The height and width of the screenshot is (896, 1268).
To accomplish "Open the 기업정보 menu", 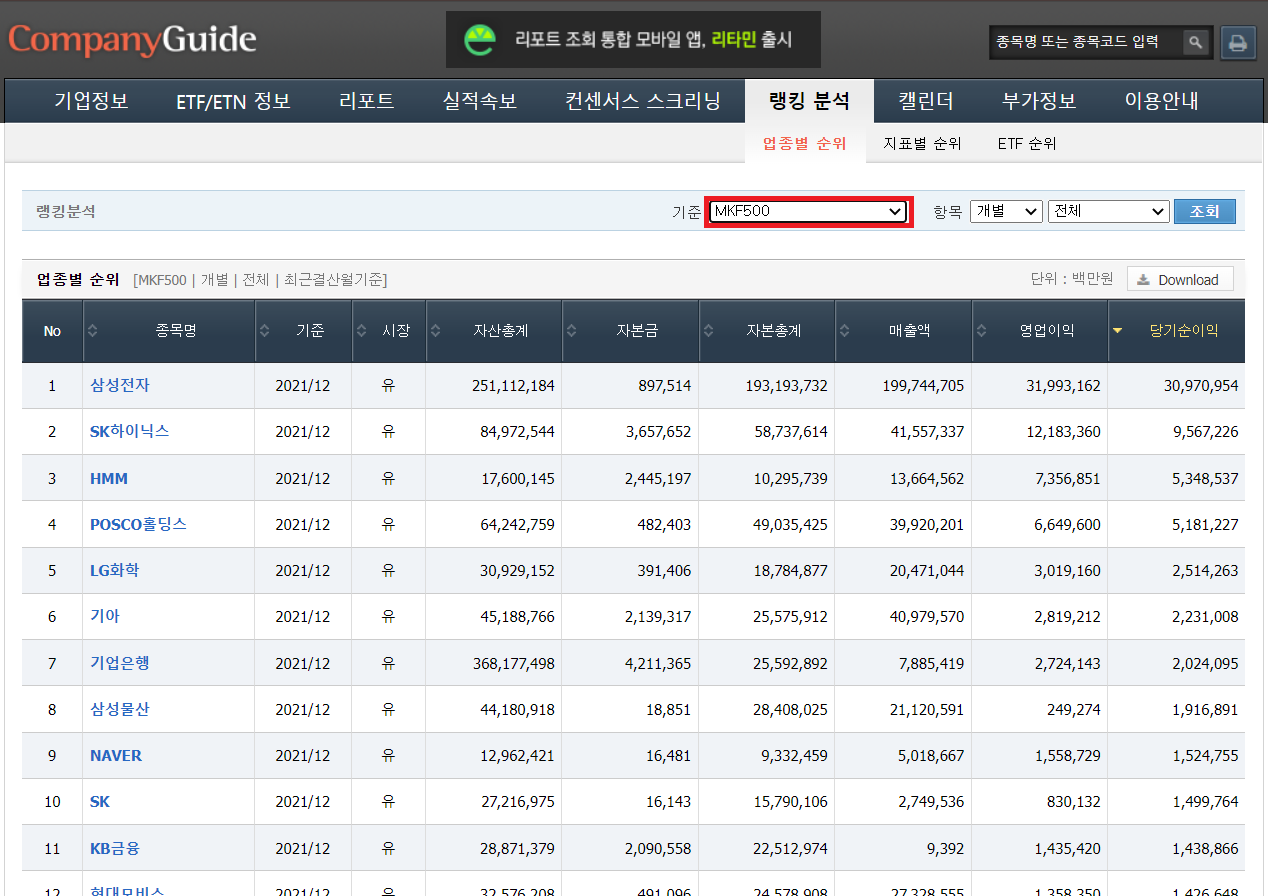I will coord(91,101).
